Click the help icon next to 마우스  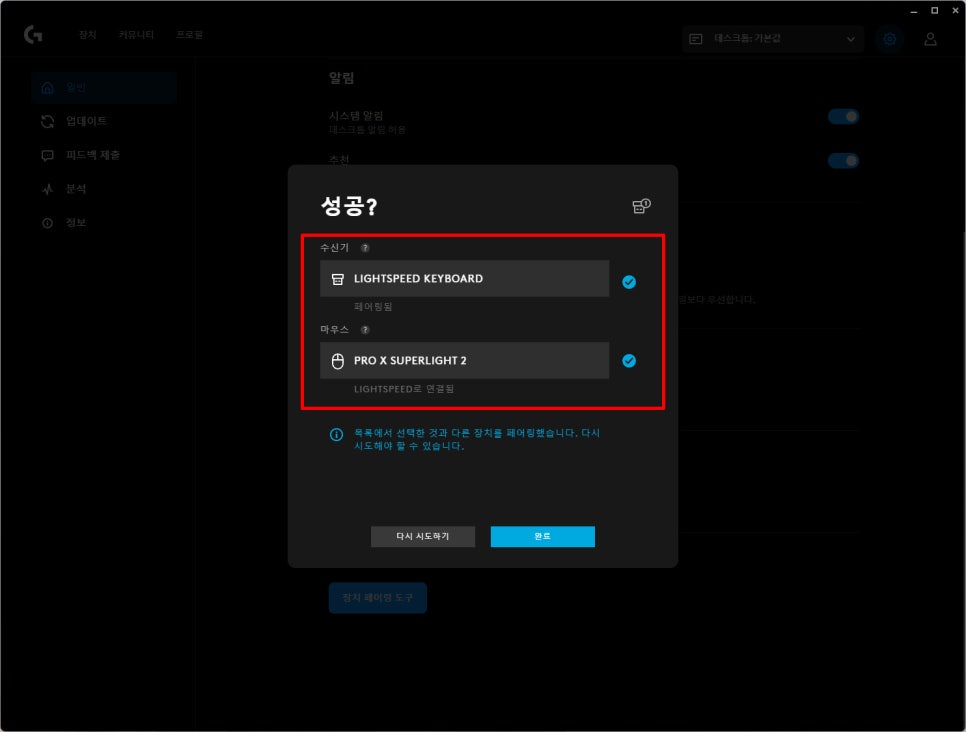[365, 329]
